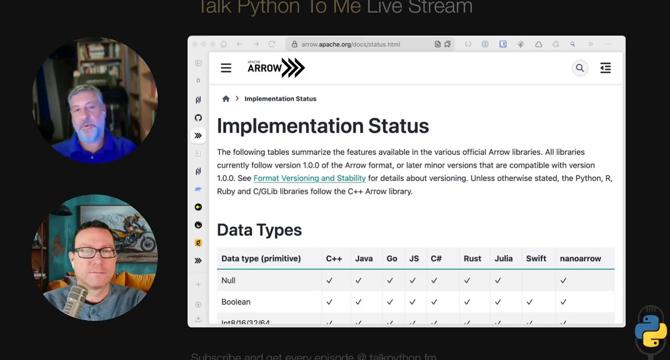Click the Implementation Status breadcrumb text
Image resolution: width=670 pixels, height=360 pixels.
pyautogui.click(x=280, y=99)
